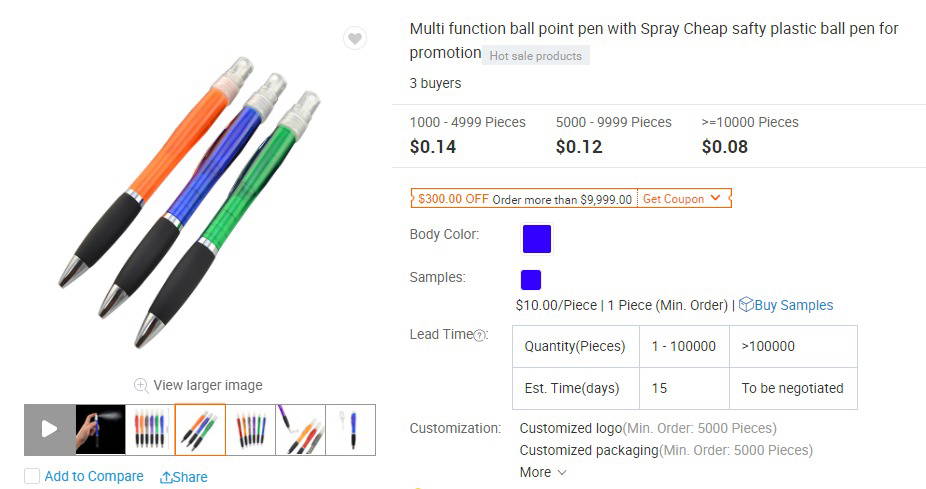
Task: Select the highlighted three-pens thumbnail
Action: (x=200, y=429)
